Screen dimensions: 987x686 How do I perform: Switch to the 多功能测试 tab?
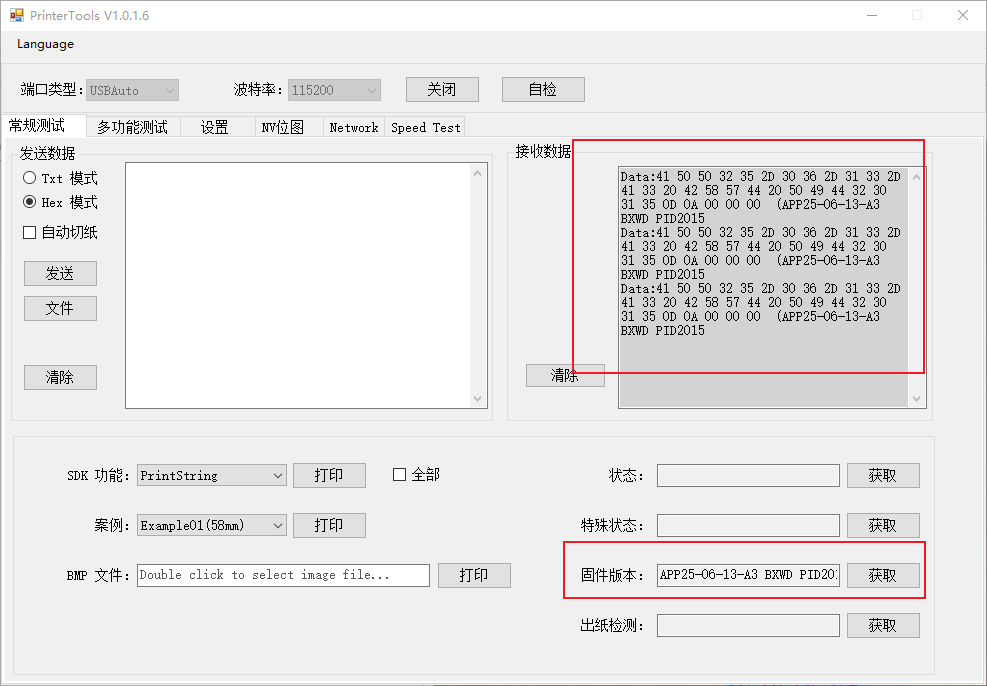tap(132, 127)
